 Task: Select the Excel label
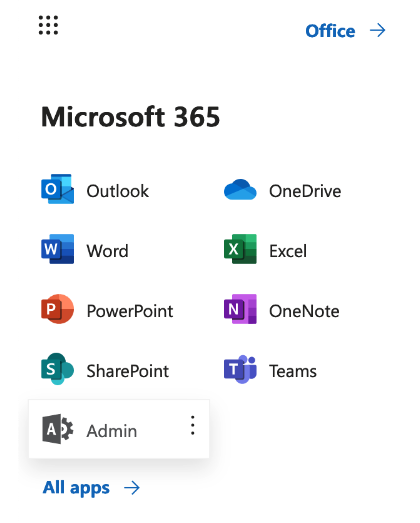pos(288,251)
